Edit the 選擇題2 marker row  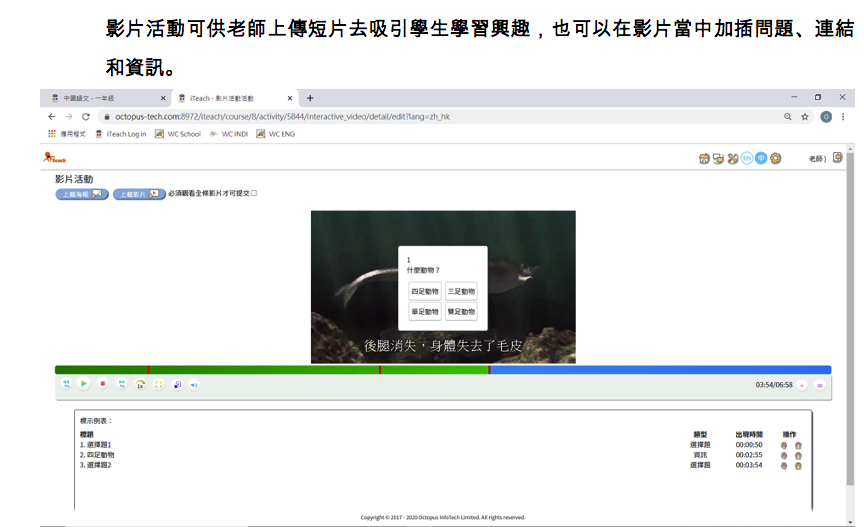tap(784, 466)
